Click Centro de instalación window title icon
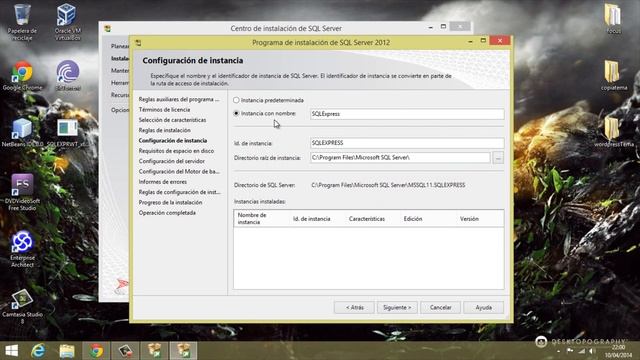640x360 pixels. tap(107, 29)
